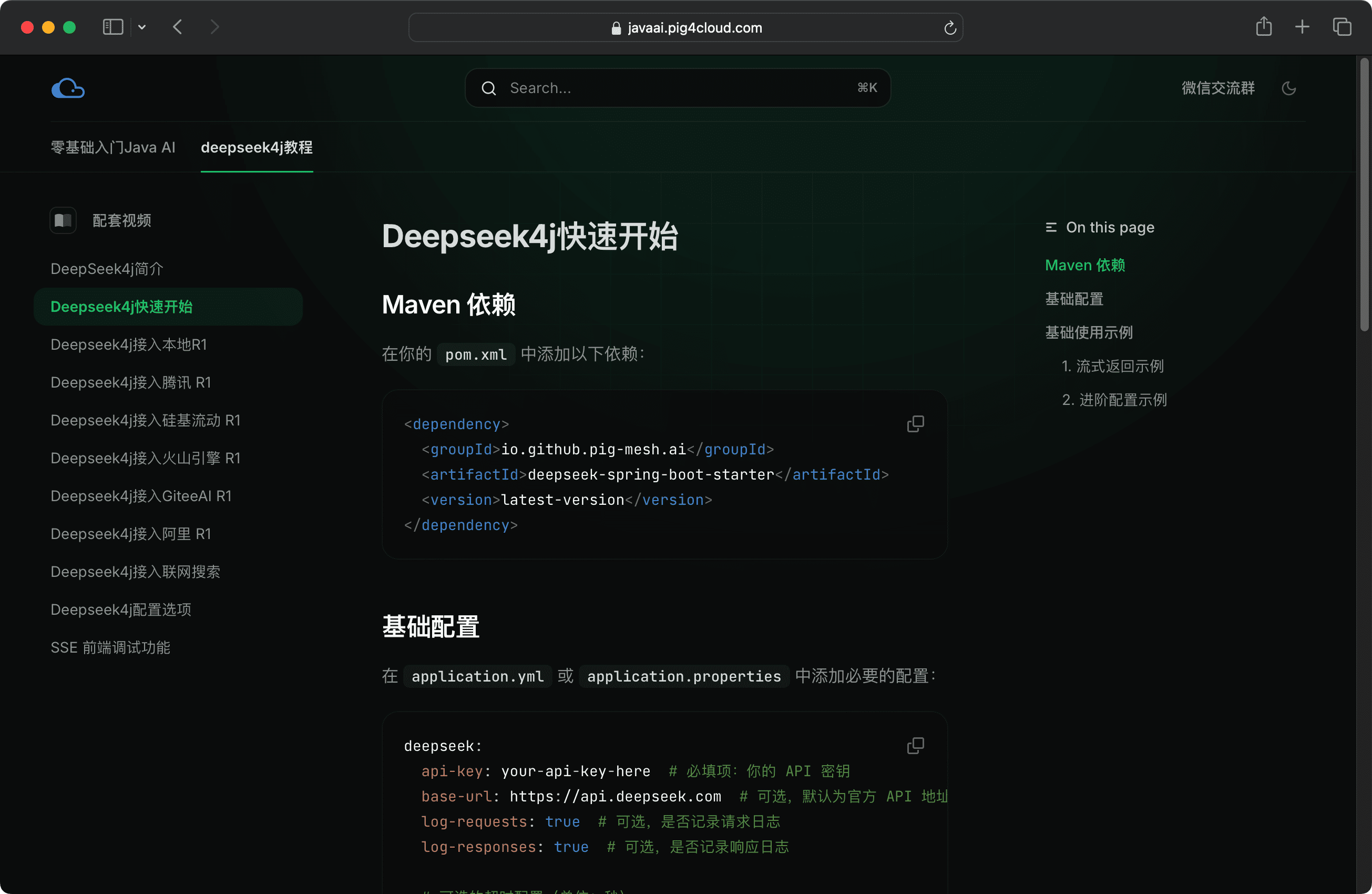This screenshot has height=894, width=1372.
Task: Click the application.yml inline code
Action: 477,676
